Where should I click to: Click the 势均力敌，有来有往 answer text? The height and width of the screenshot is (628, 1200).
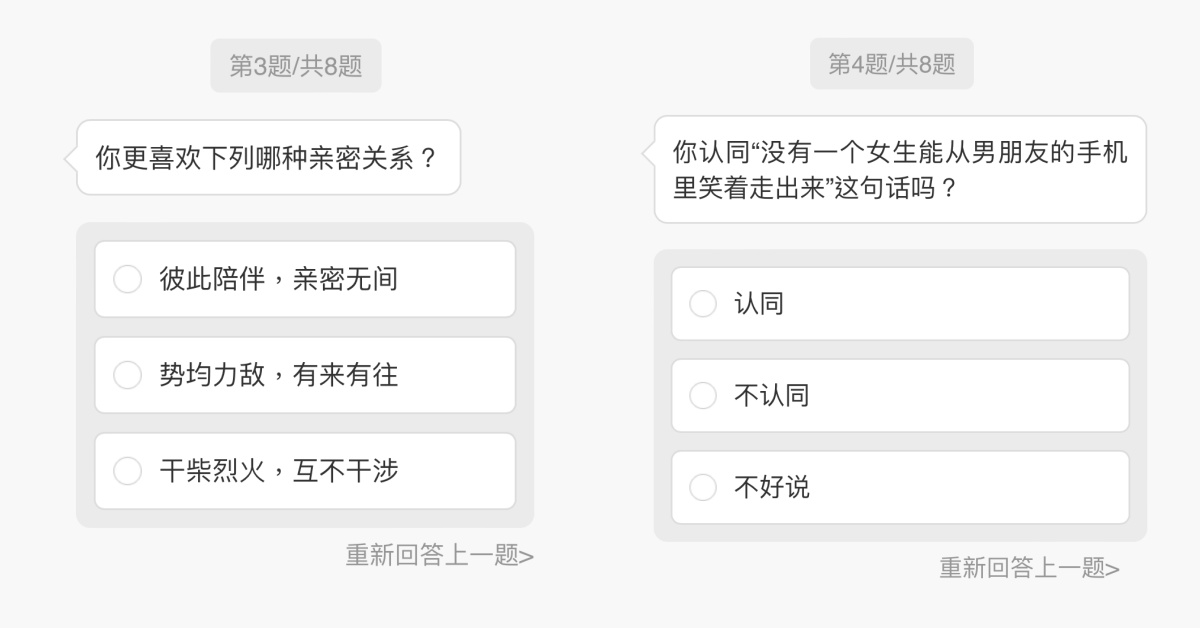click(279, 375)
